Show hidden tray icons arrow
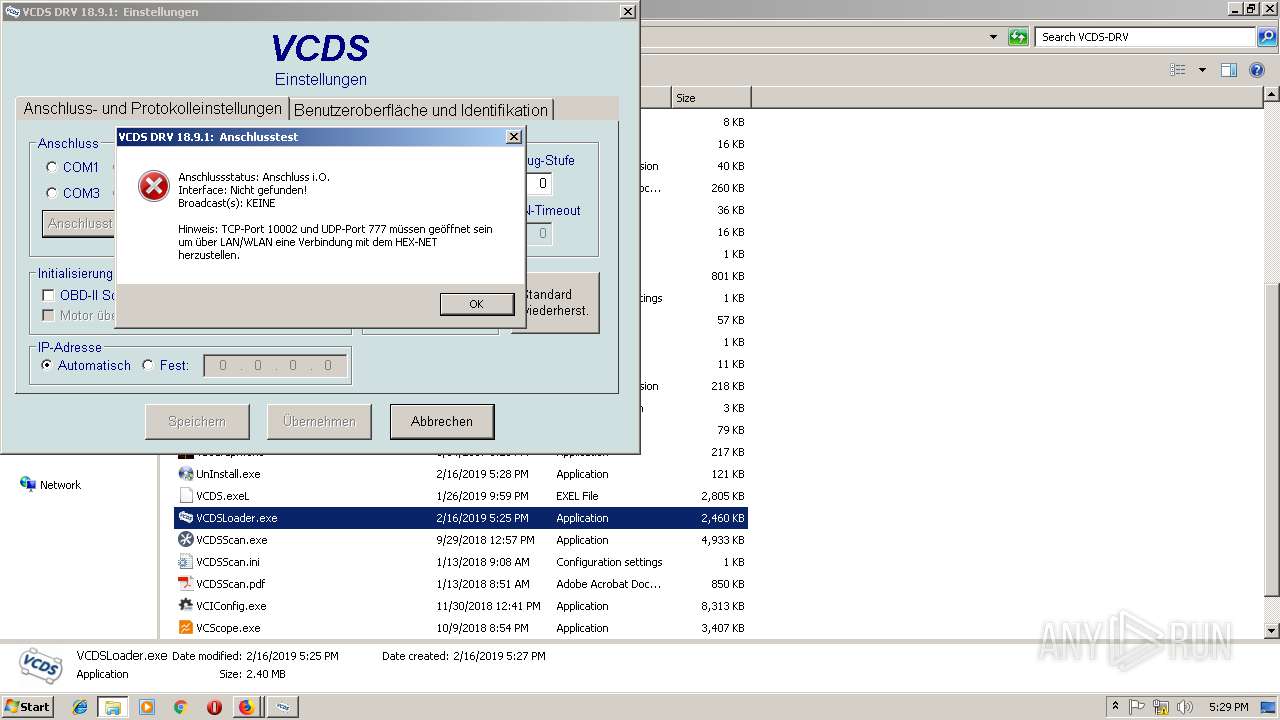 coord(1115,706)
